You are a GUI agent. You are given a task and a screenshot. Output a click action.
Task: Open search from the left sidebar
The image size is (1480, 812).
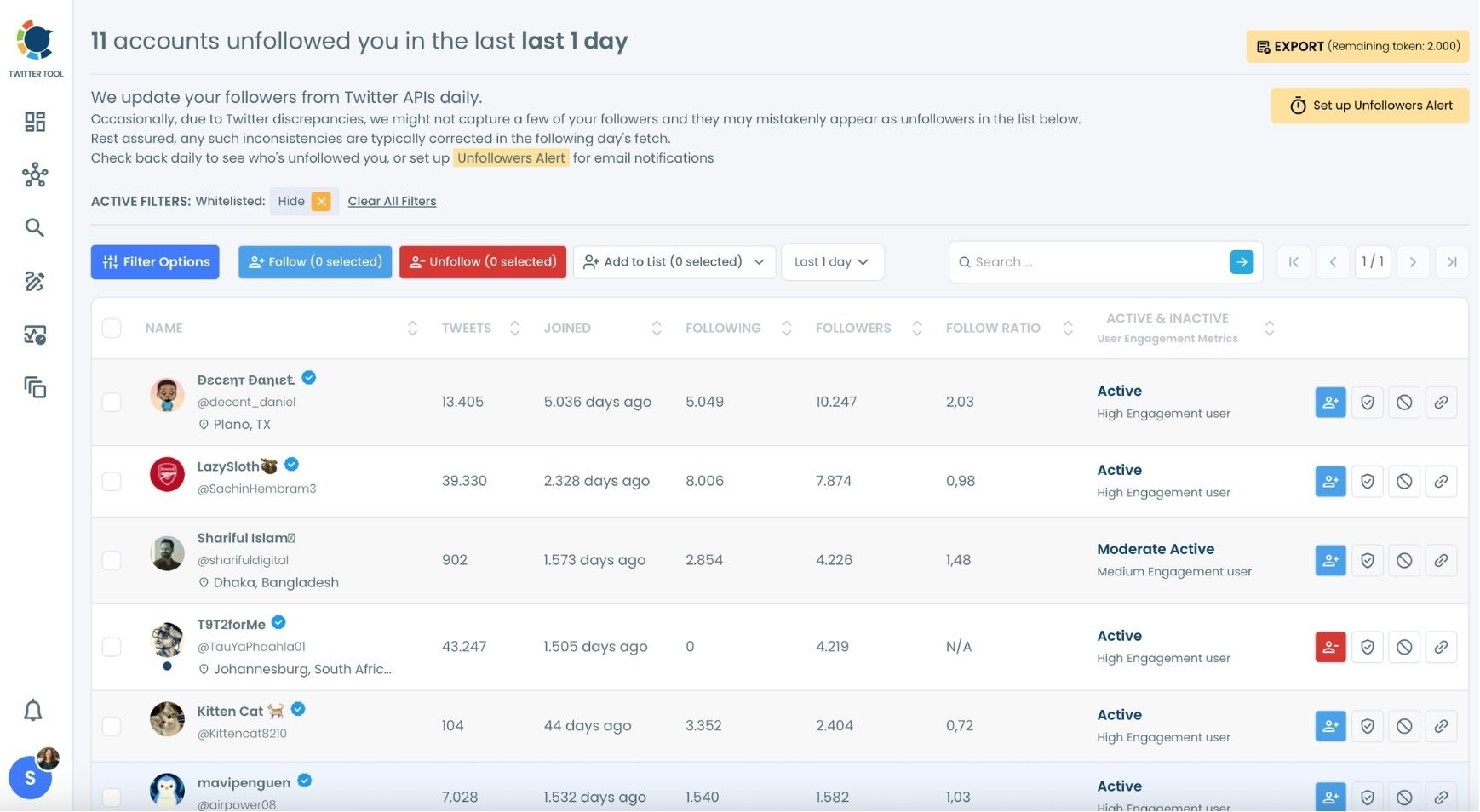click(x=34, y=226)
